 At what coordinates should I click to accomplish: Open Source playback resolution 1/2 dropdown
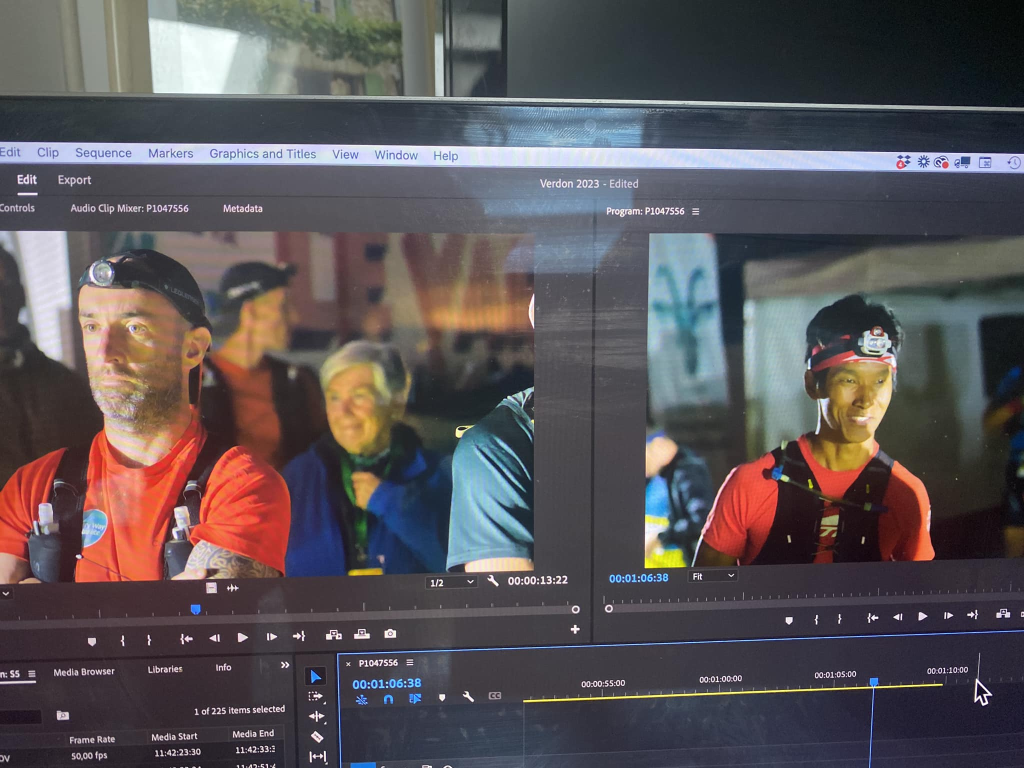point(451,583)
